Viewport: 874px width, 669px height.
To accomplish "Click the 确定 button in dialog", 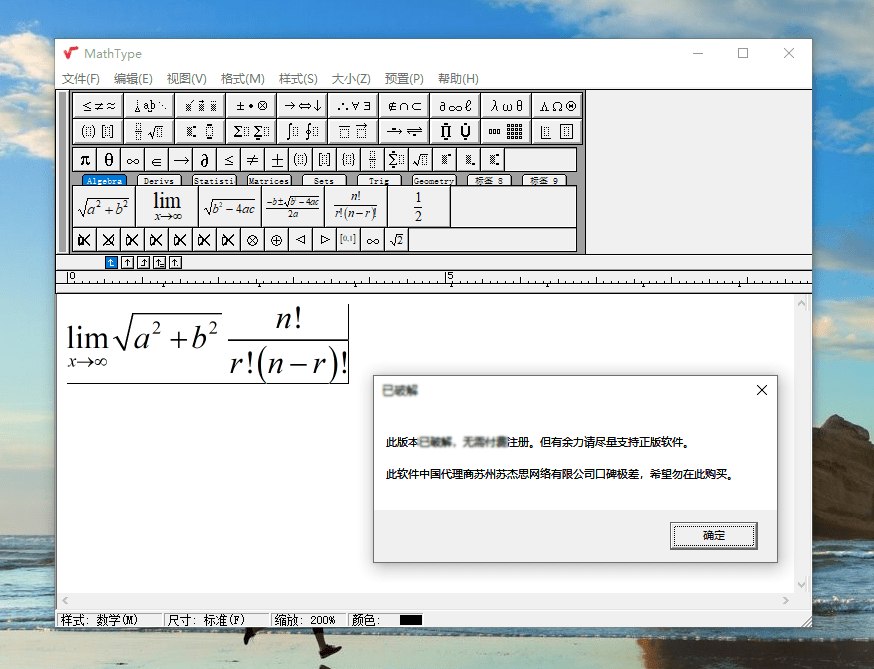I will click(x=713, y=536).
